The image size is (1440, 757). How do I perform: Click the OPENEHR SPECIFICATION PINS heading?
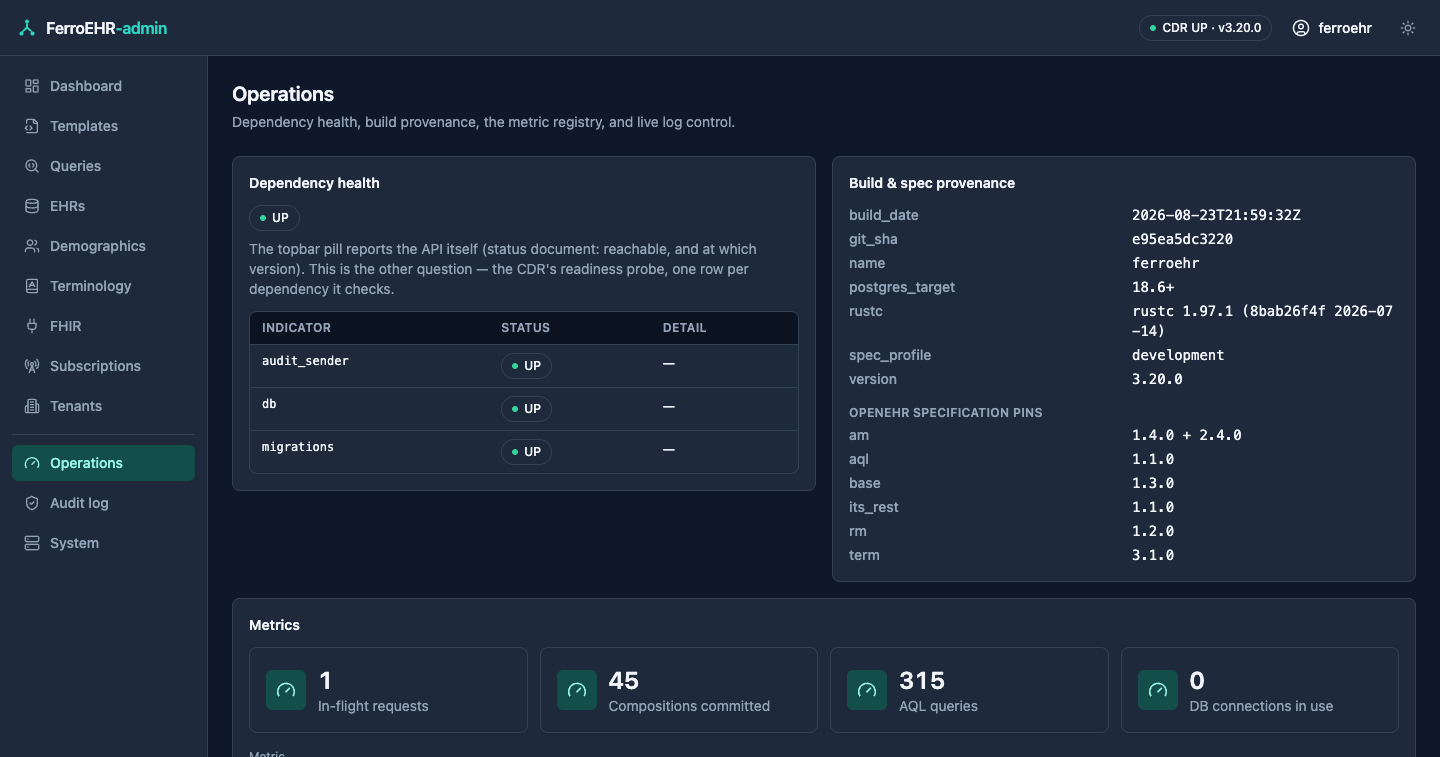click(946, 412)
